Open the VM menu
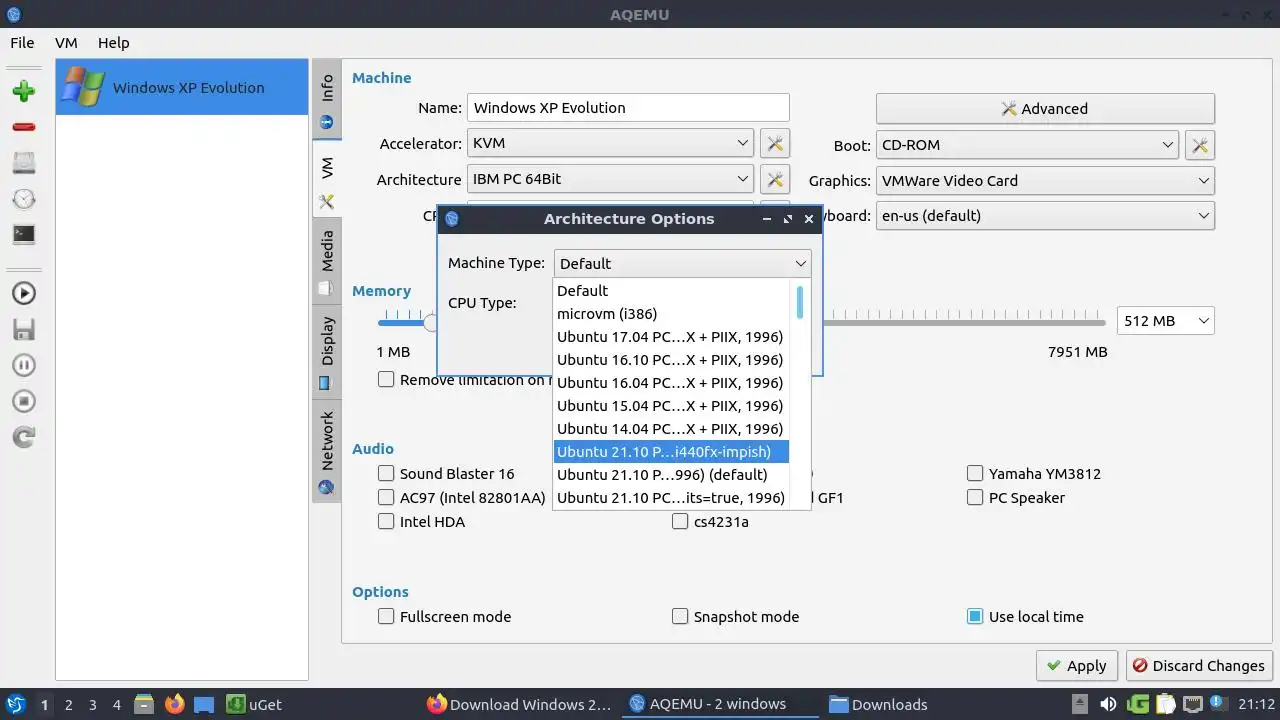Screen dimensions: 1280x720 66,43
